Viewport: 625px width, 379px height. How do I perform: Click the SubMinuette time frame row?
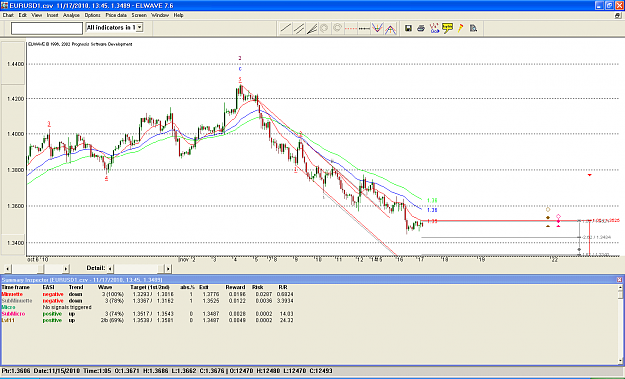coord(147,301)
